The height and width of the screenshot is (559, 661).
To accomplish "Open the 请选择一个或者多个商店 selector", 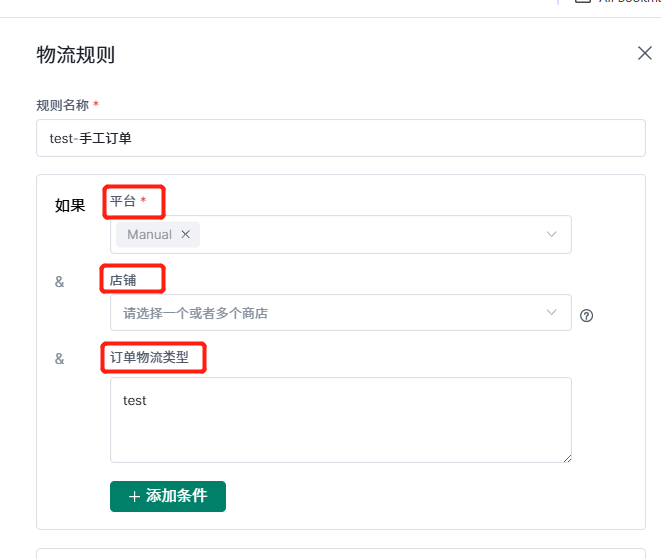I will pyautogui.click(x=341, y=312).
